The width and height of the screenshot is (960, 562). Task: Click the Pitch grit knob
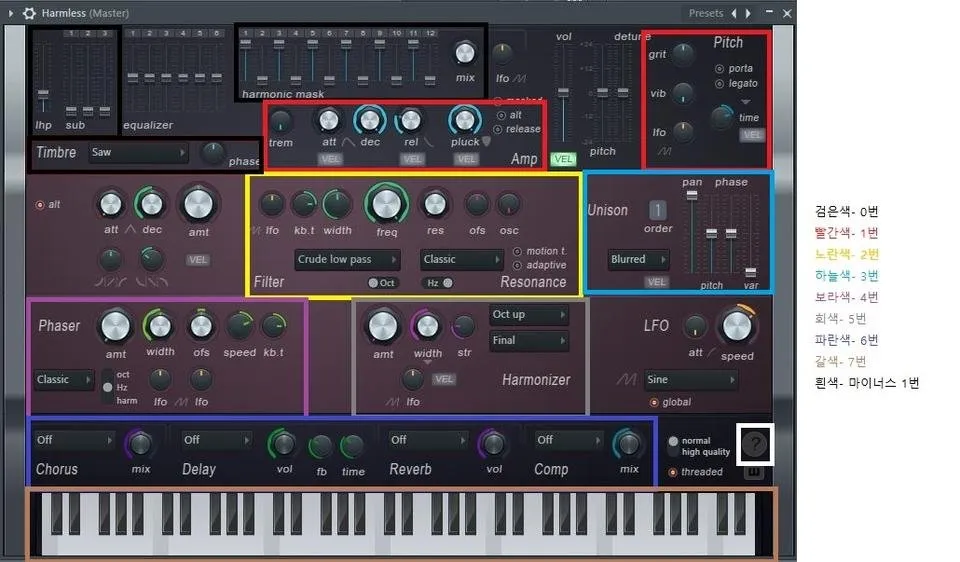coord(683,54)
